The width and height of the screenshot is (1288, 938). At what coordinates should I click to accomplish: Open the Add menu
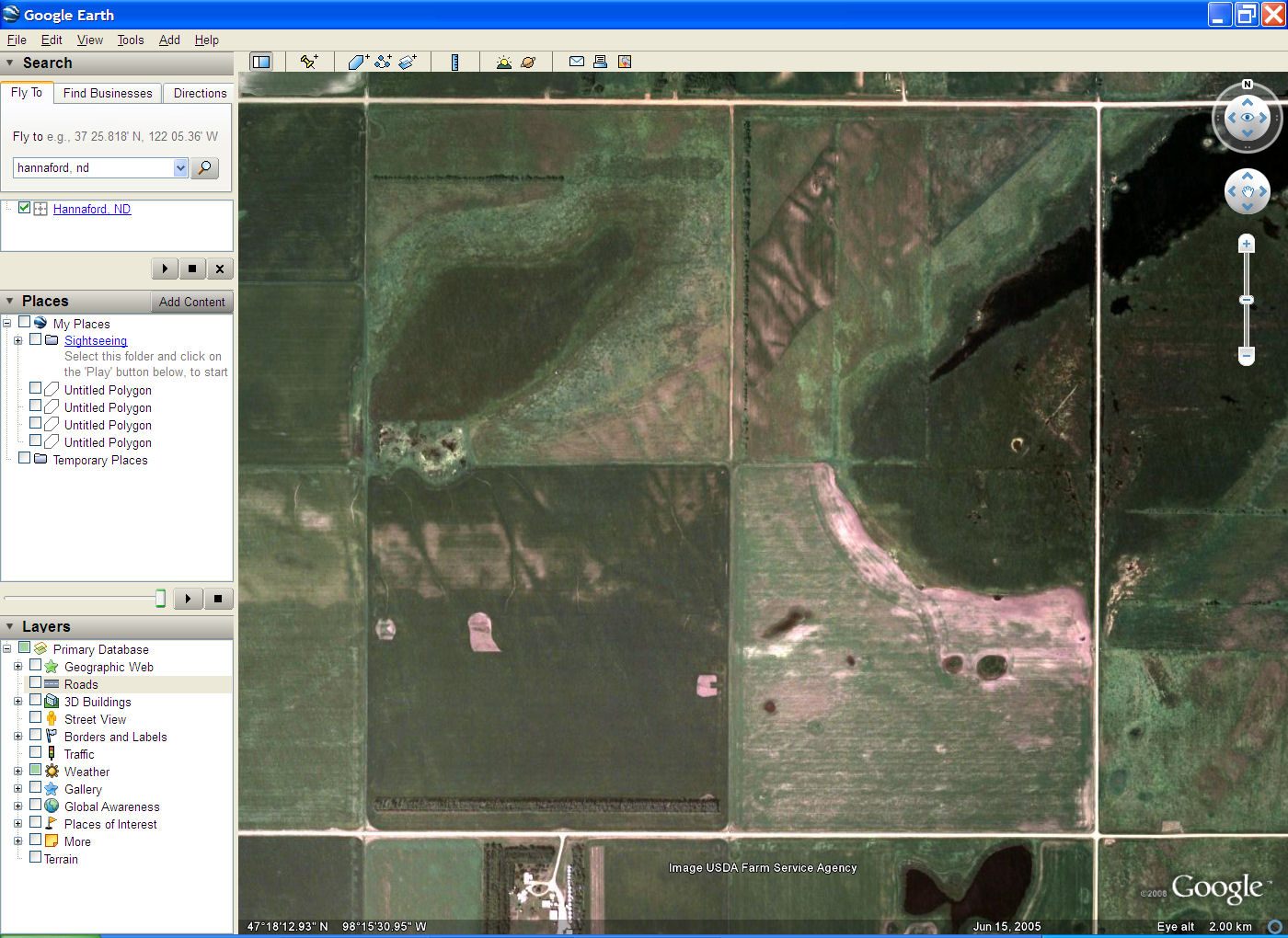(169, 40)
